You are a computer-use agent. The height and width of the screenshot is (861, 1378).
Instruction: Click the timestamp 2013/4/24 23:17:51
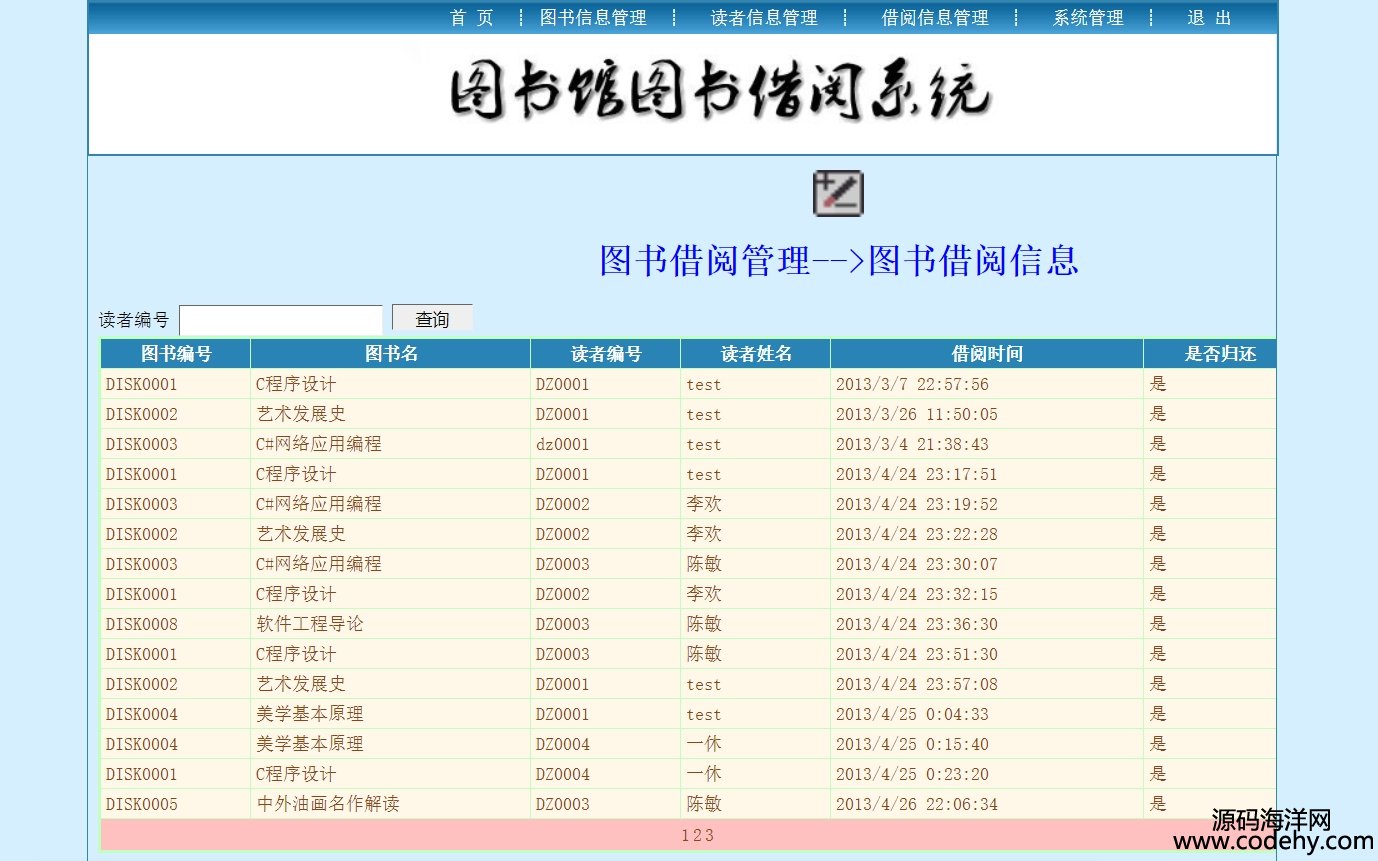[917, 474]
